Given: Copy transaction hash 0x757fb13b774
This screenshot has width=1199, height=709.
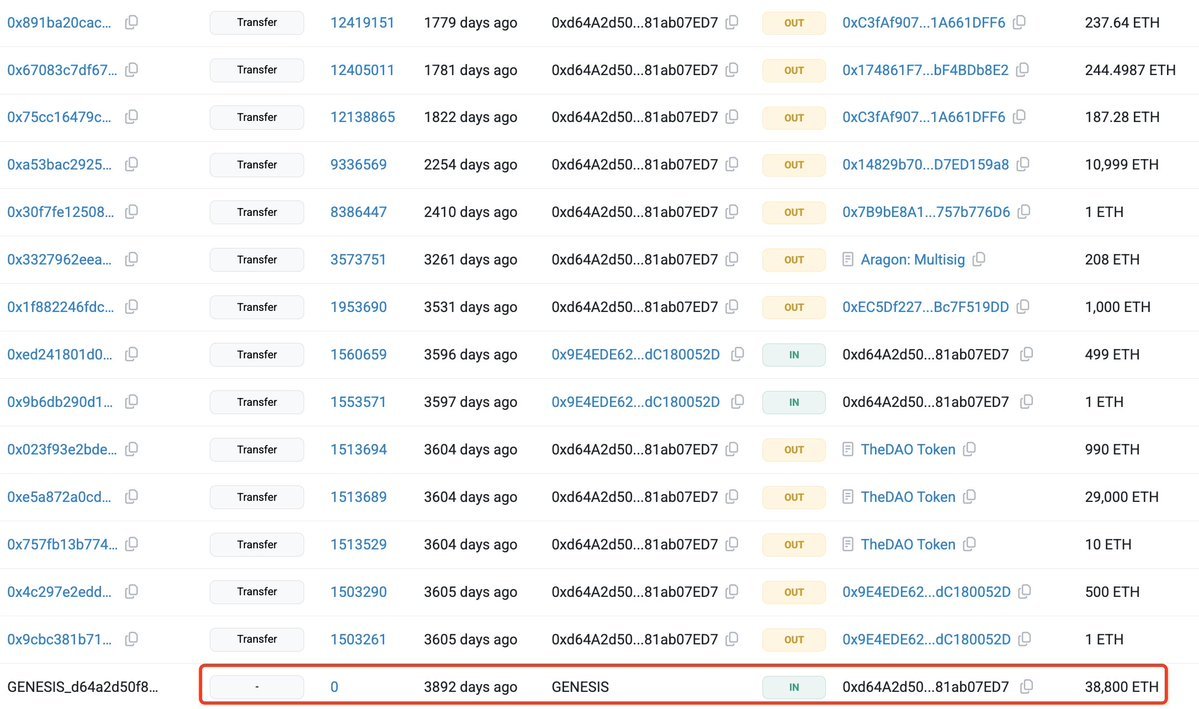Looking at the screenshot, I should coord(131,544).
